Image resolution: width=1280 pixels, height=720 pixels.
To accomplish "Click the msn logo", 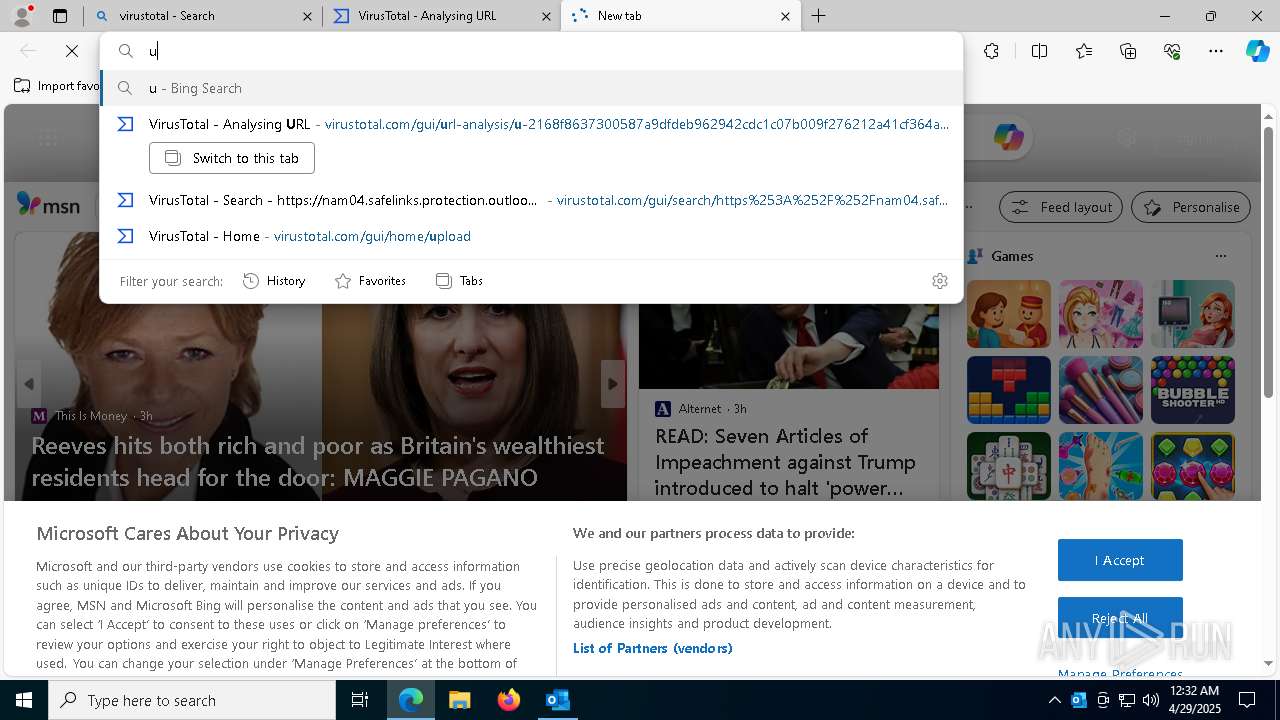I will (x=48, y=205).
